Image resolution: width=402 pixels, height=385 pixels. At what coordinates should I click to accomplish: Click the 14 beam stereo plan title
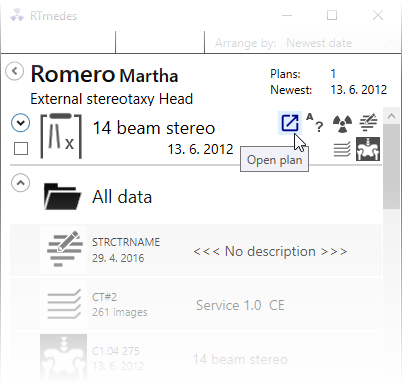tap(154, 128)
